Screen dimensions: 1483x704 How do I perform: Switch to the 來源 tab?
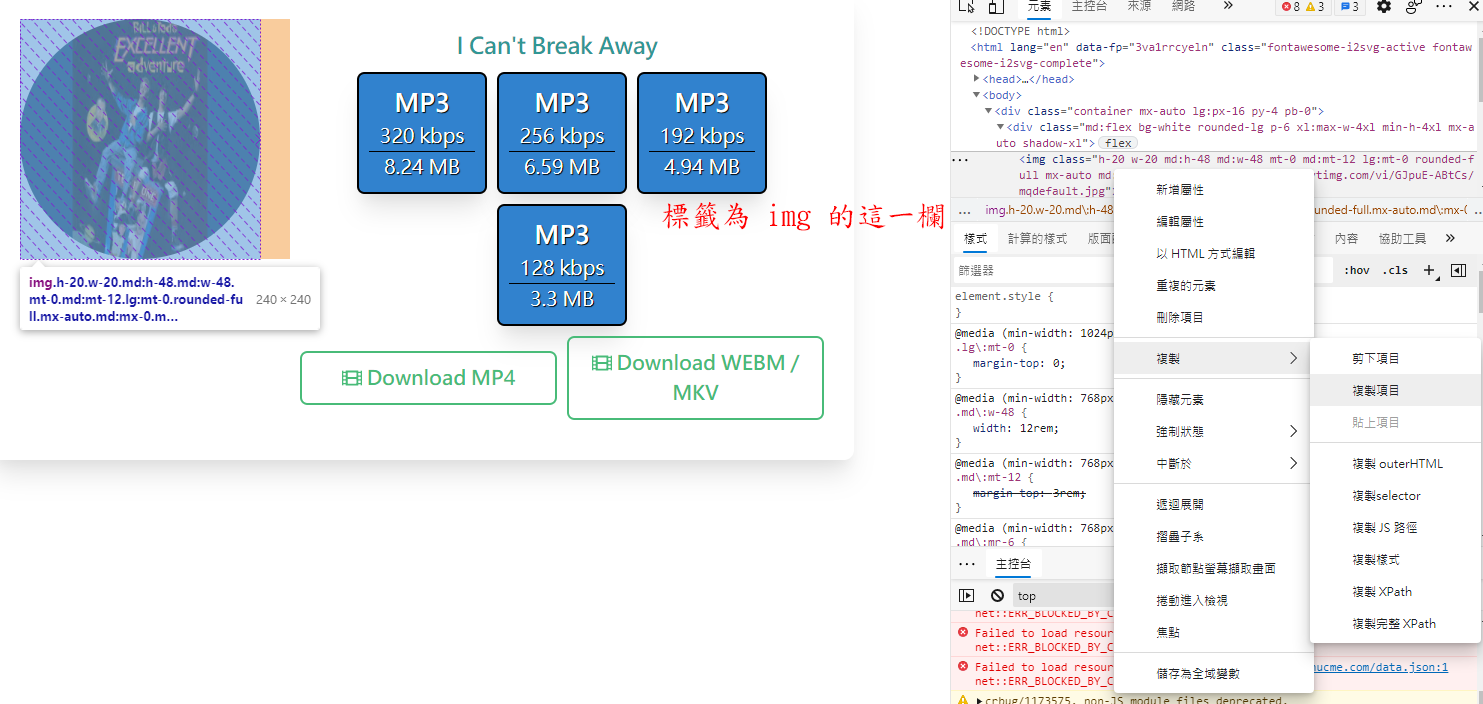click(x=1139, y=6)
